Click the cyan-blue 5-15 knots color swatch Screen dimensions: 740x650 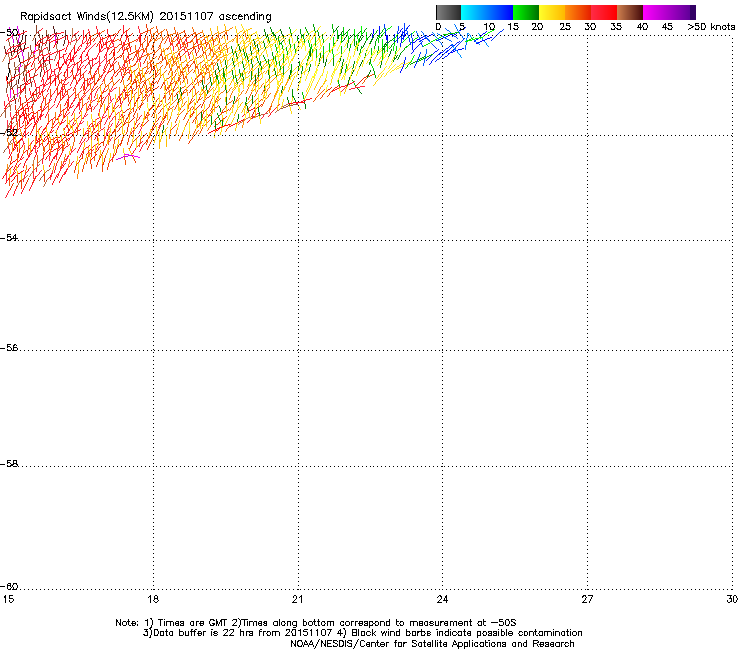487,12
